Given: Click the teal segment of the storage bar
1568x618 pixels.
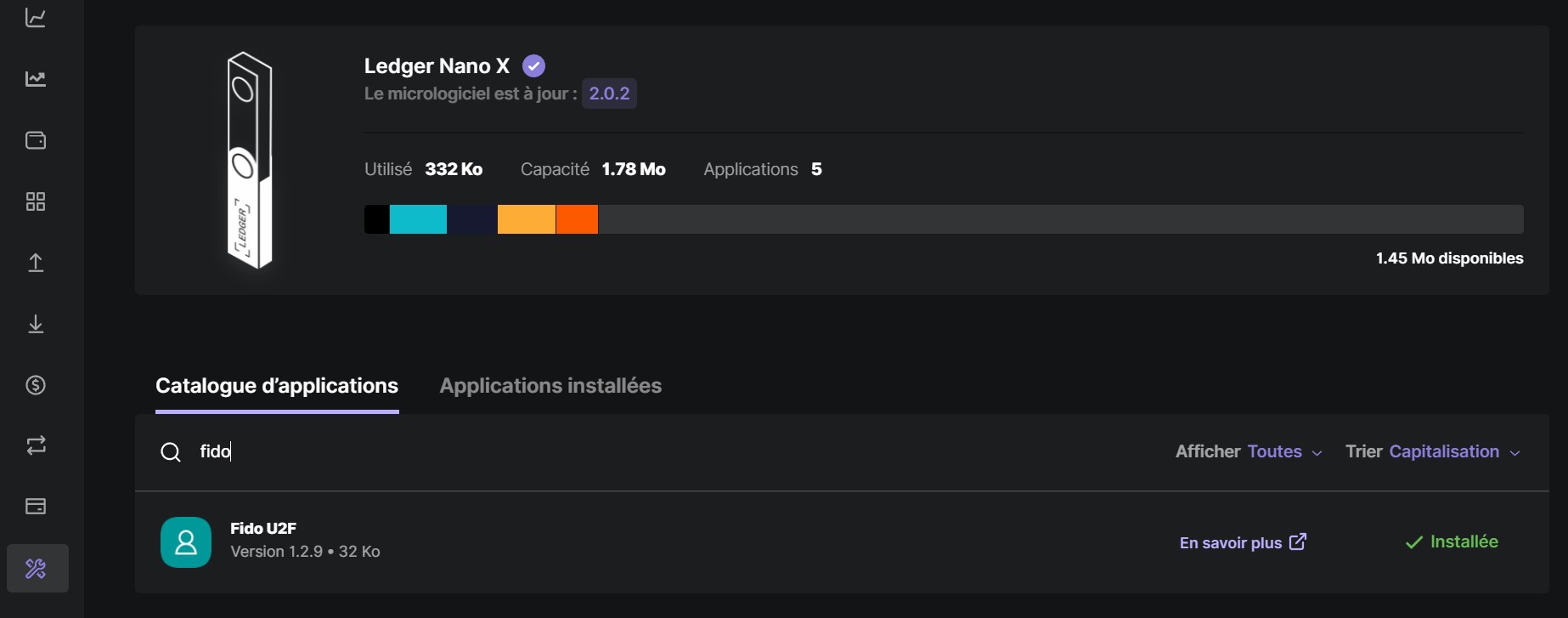Looking at the screenshot, I should 418,219.
